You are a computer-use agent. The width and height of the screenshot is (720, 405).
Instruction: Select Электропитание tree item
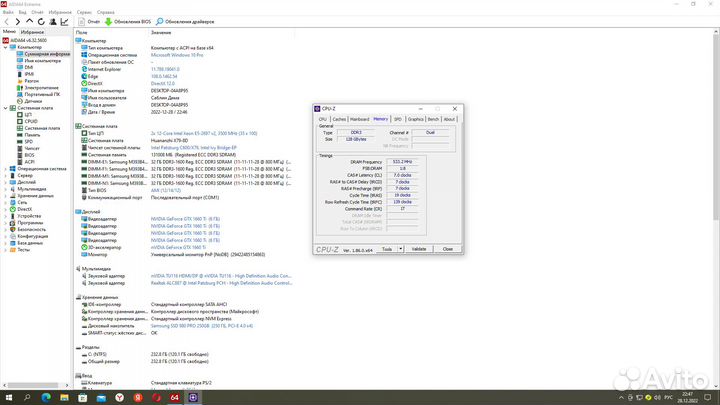[x=38, y=88]
